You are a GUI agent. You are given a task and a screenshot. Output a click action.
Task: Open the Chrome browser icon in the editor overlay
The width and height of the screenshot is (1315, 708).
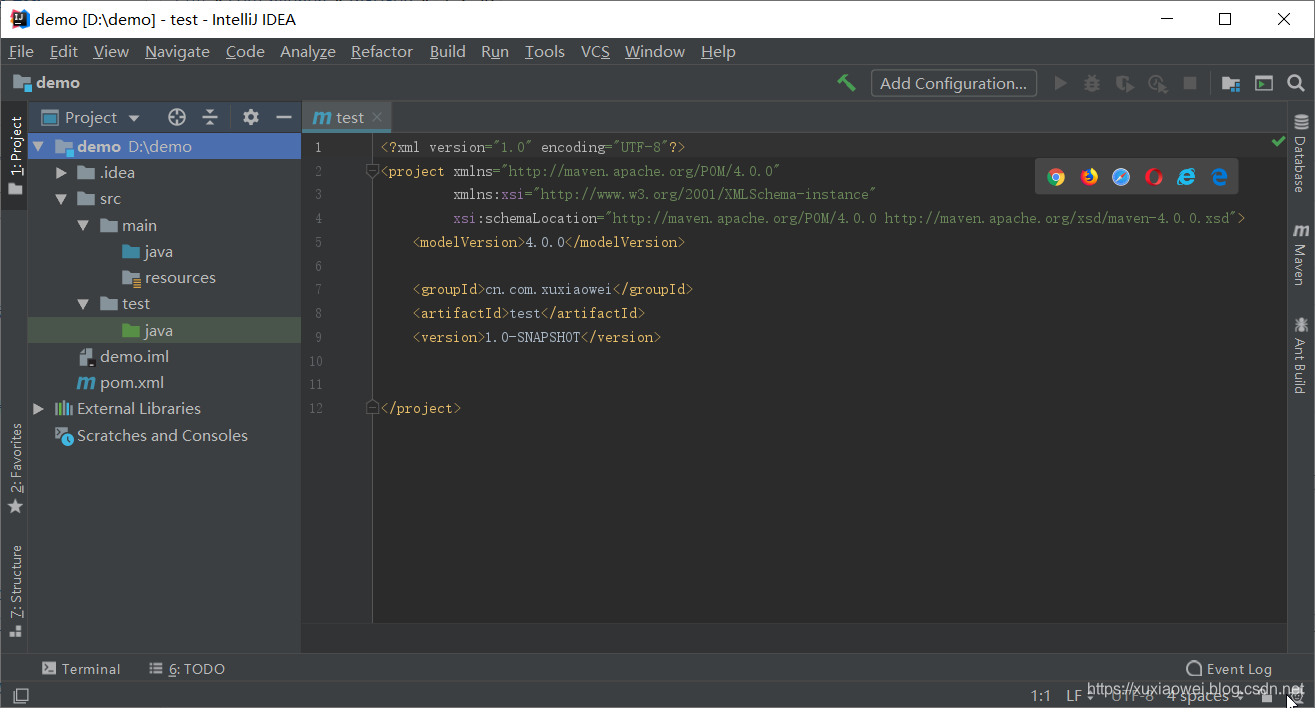[x=1056, y=176]
